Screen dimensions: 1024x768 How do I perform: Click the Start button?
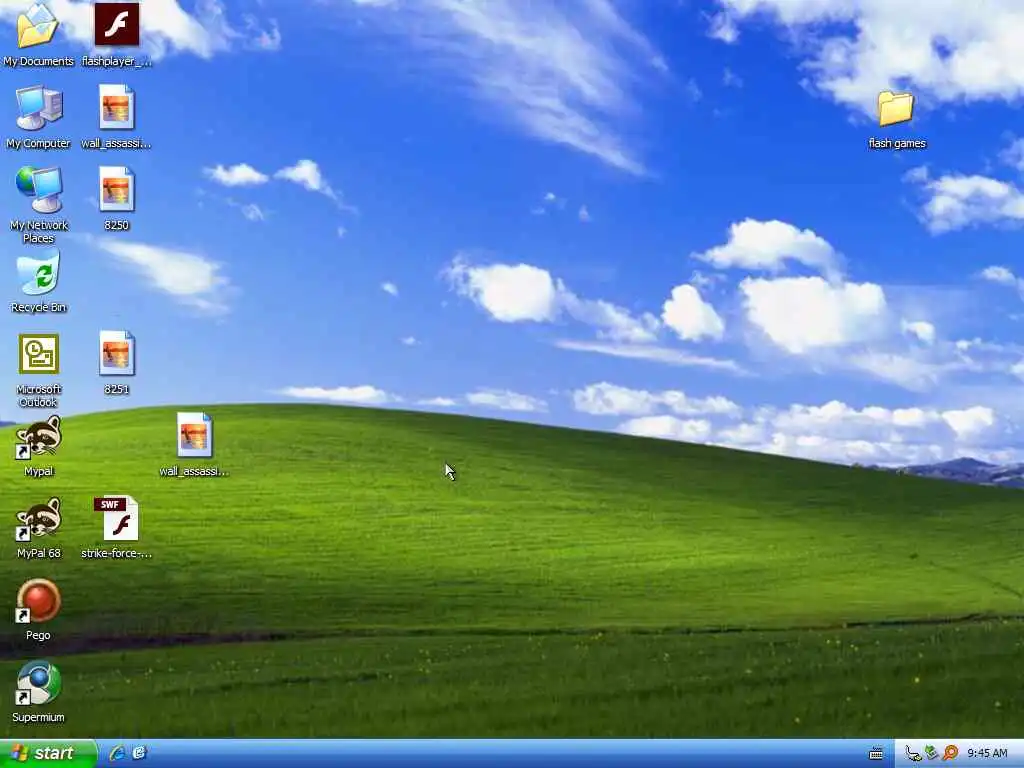[48, 754]
